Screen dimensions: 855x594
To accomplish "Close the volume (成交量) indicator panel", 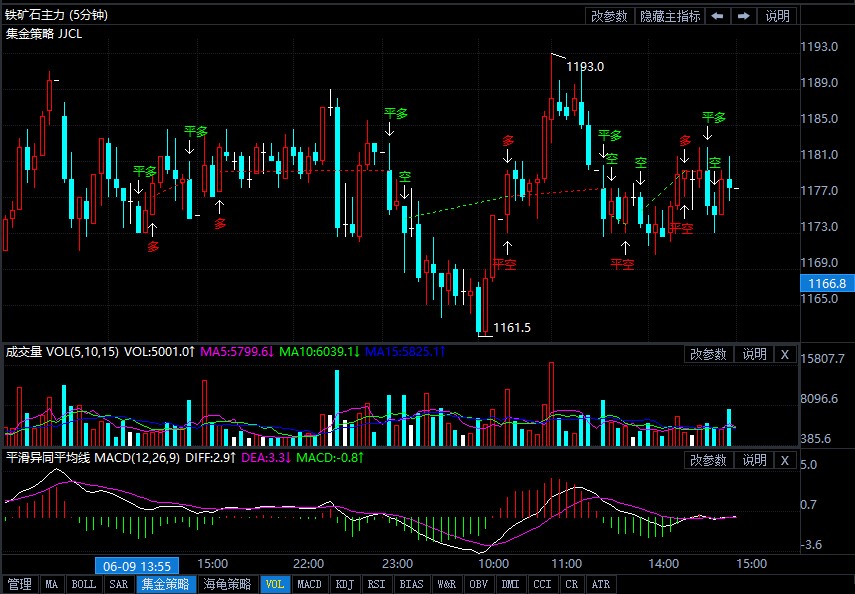I will click(785, 354).
